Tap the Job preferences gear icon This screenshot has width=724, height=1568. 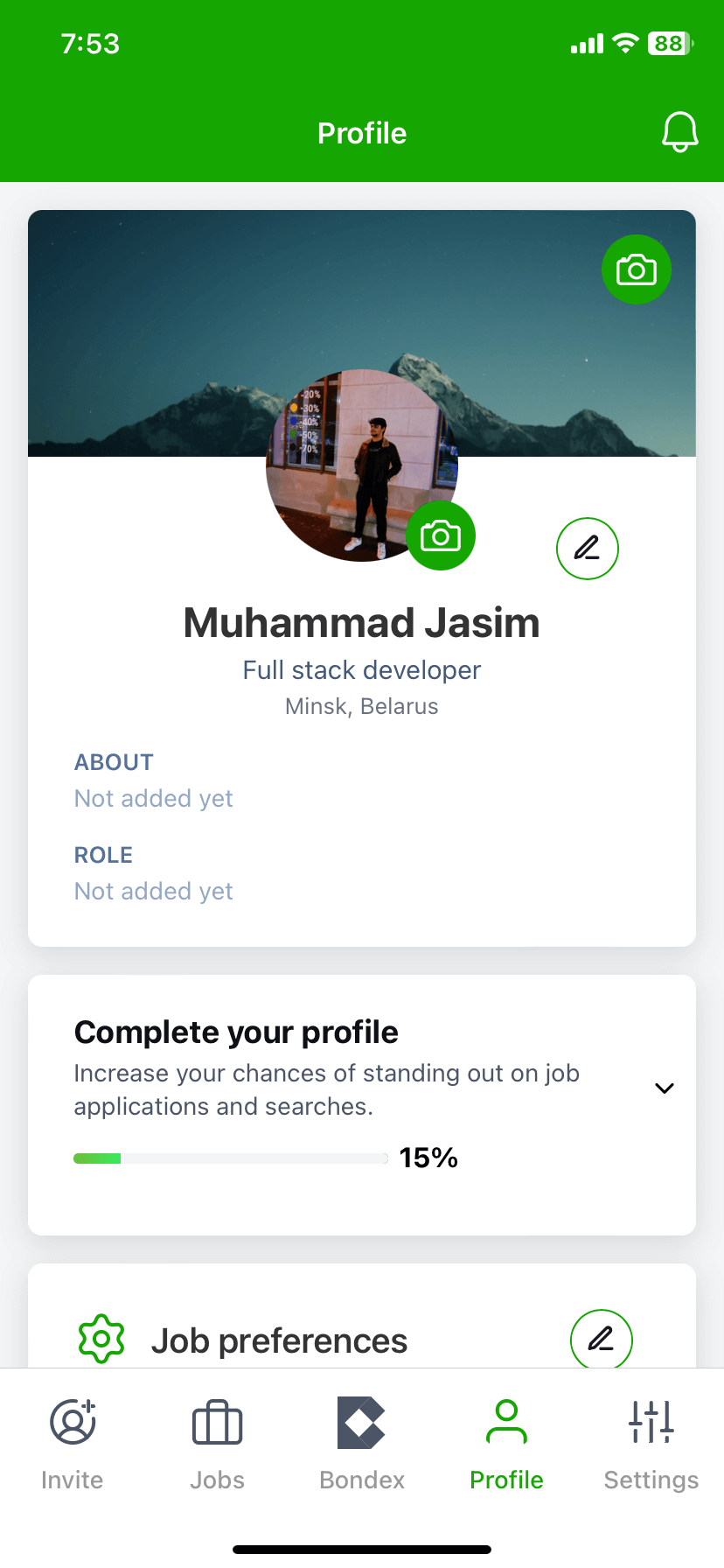click(101, 1339)
